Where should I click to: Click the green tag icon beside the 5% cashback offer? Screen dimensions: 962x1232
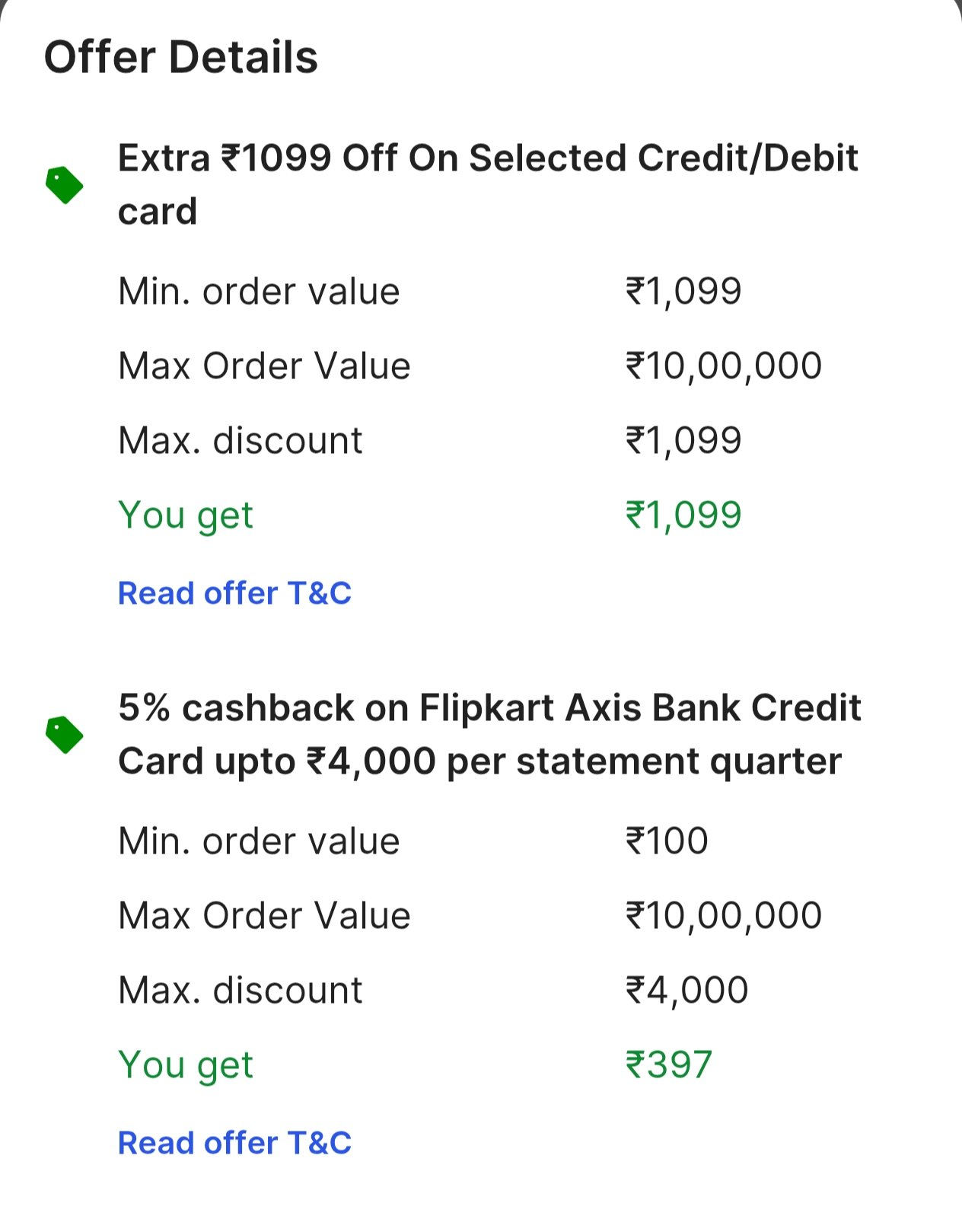64,735
